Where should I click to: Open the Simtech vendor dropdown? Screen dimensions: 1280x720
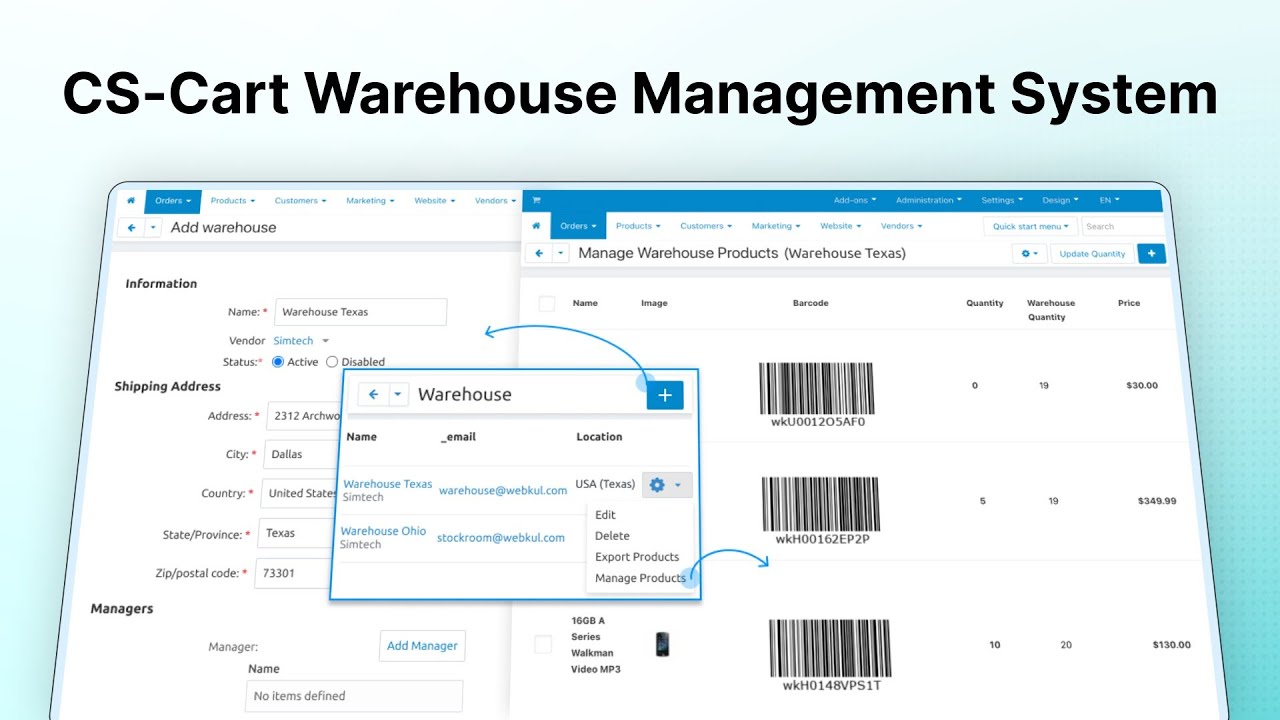[301, 341]
